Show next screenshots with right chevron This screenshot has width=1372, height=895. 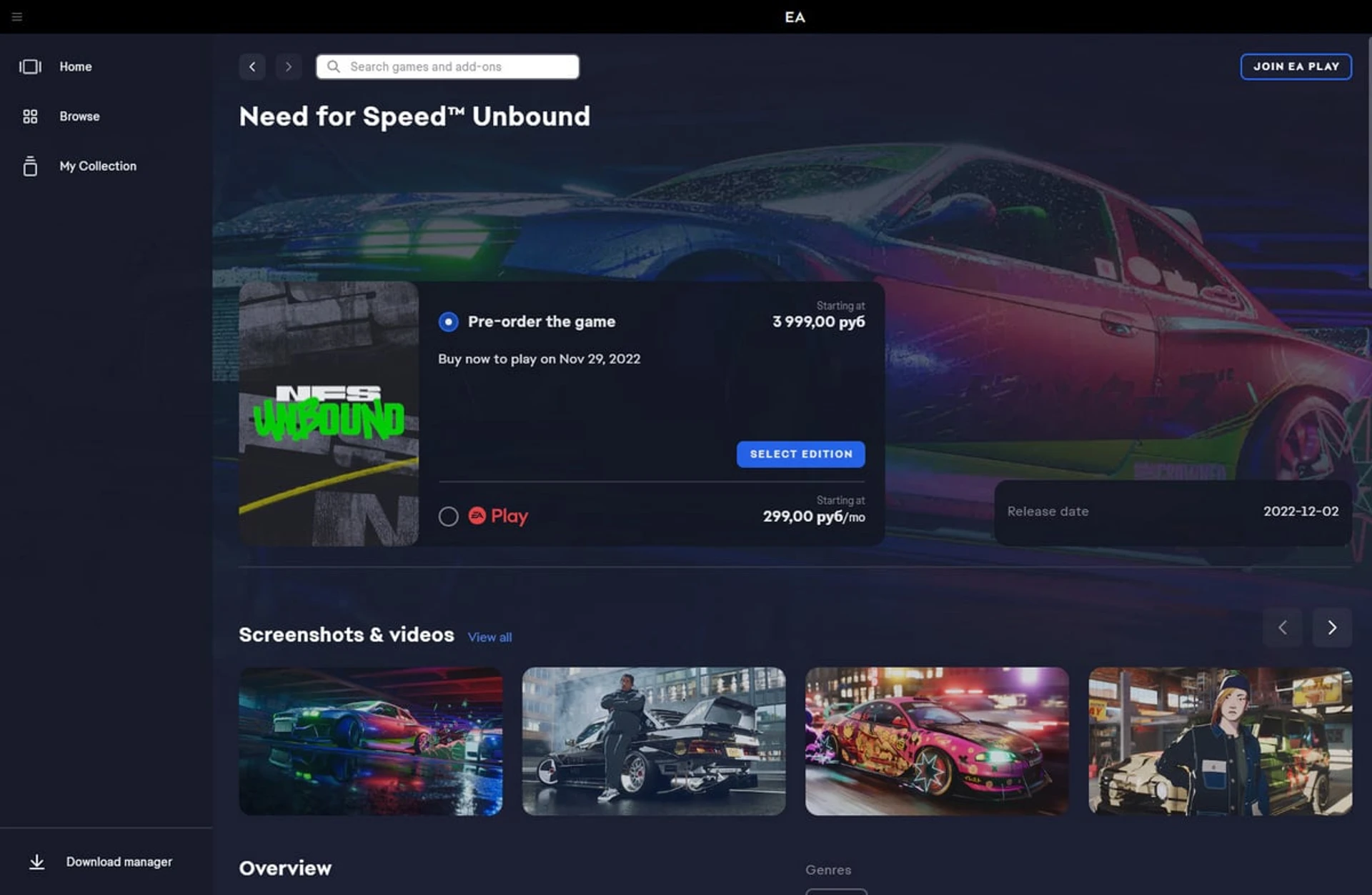[1332, 627]
